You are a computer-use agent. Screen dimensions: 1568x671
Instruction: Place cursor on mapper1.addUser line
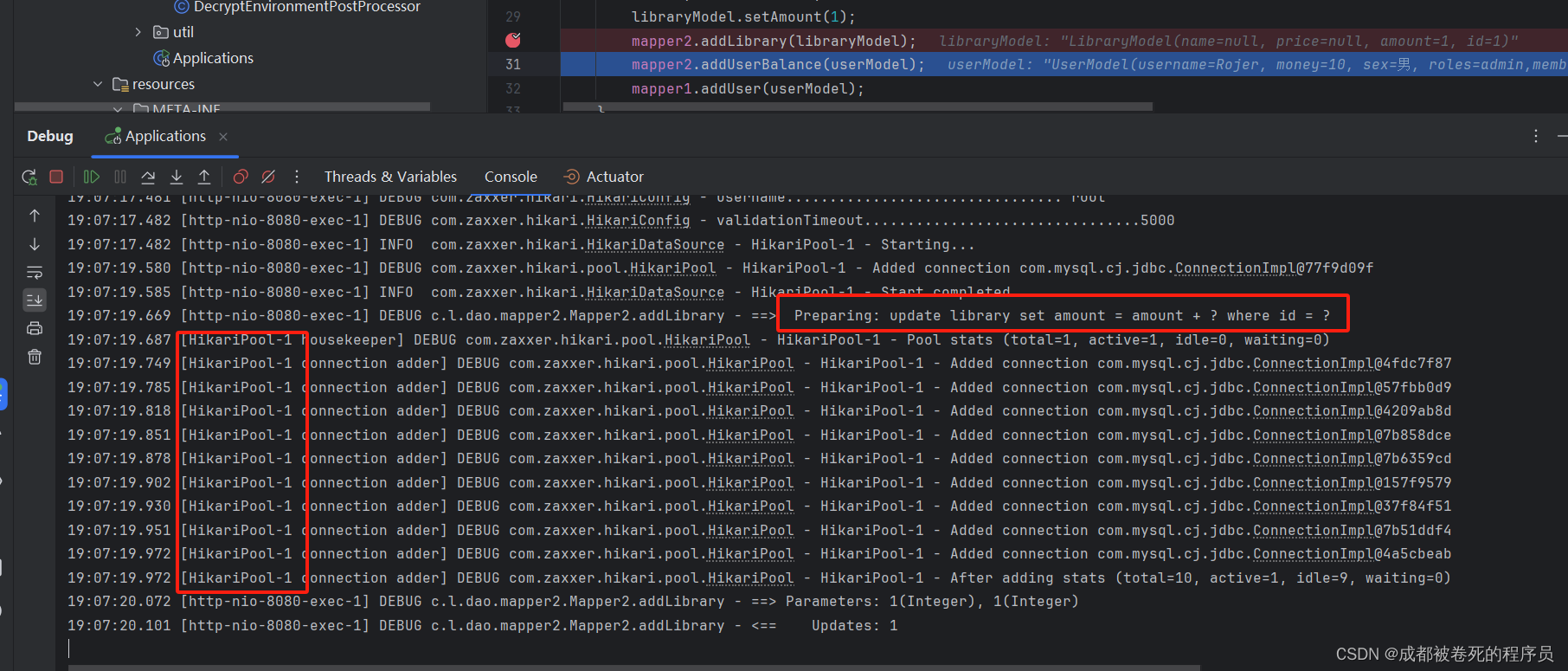point(748,88)
